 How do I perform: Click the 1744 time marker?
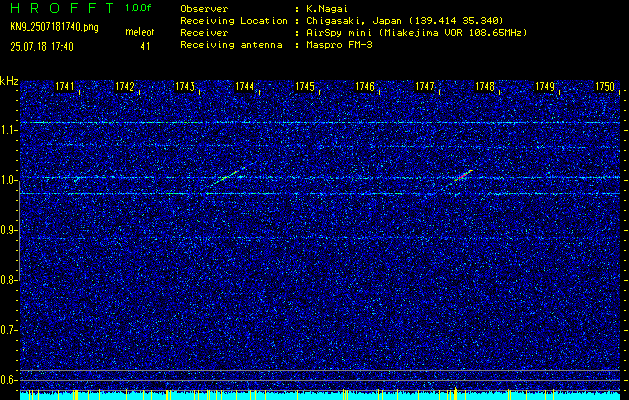click(244, 86)
